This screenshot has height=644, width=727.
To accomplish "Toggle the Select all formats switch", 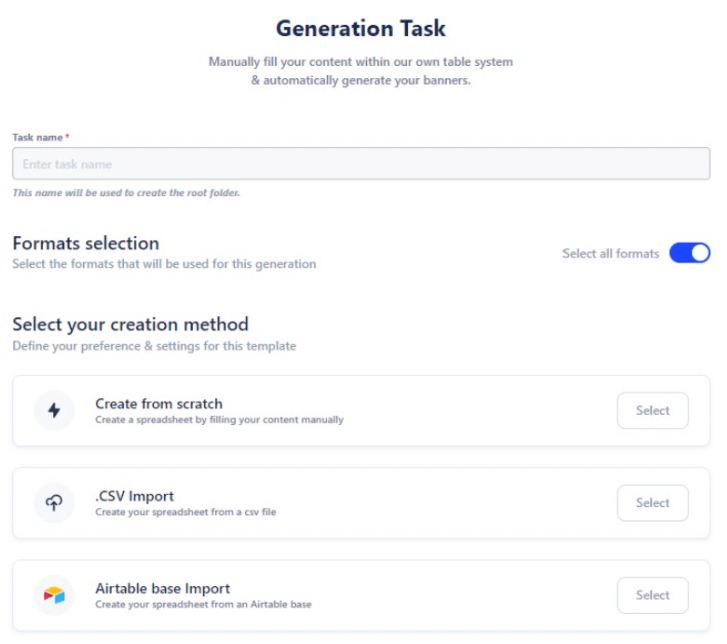I will click(689, 254).
